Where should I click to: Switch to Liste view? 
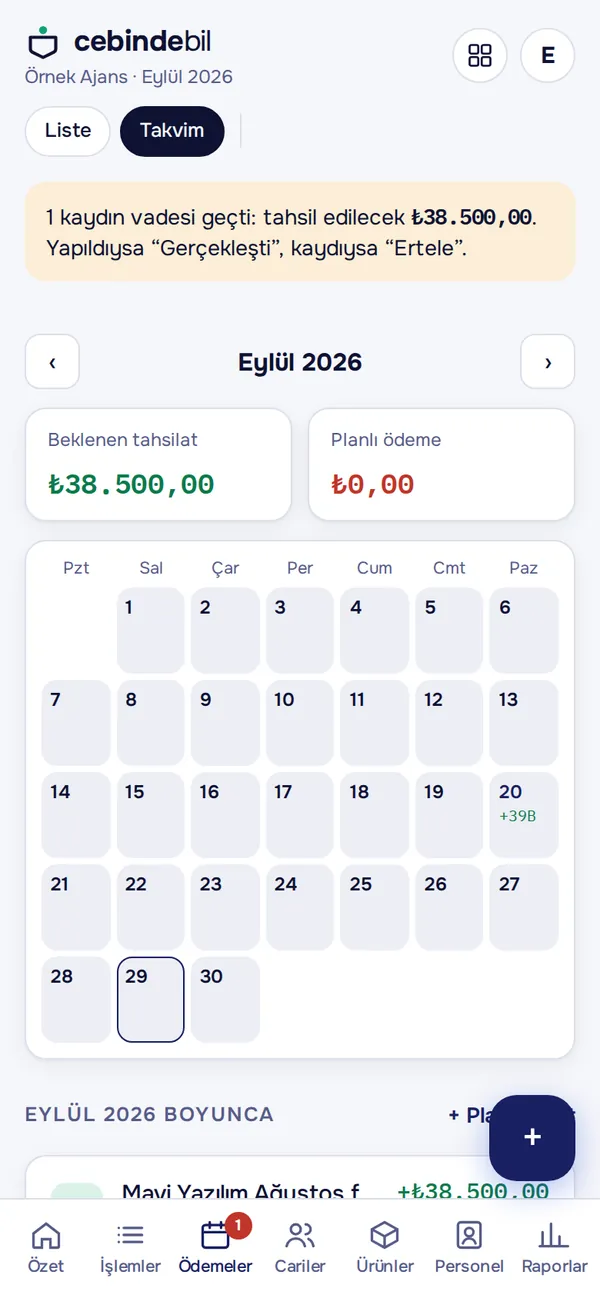68,131
